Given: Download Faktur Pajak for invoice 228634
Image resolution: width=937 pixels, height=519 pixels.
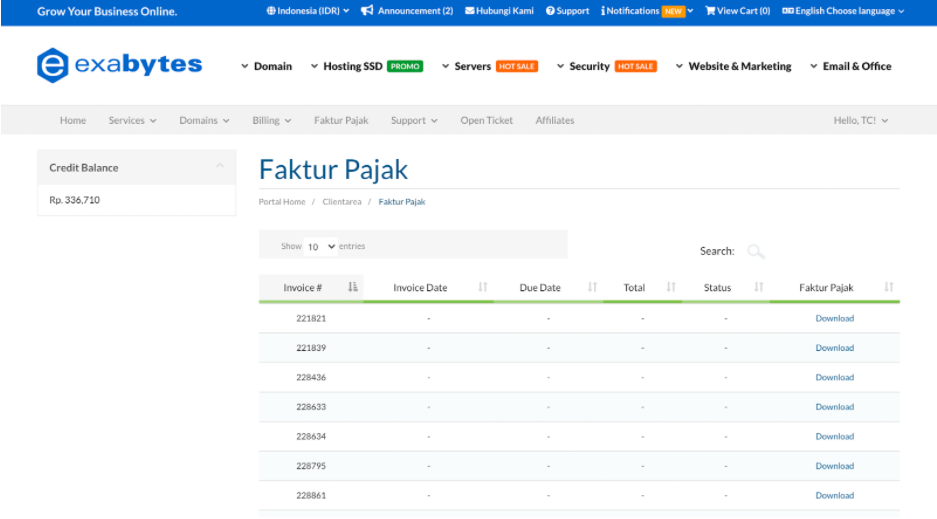Looking at the screenshot, I should pos(835,437).
